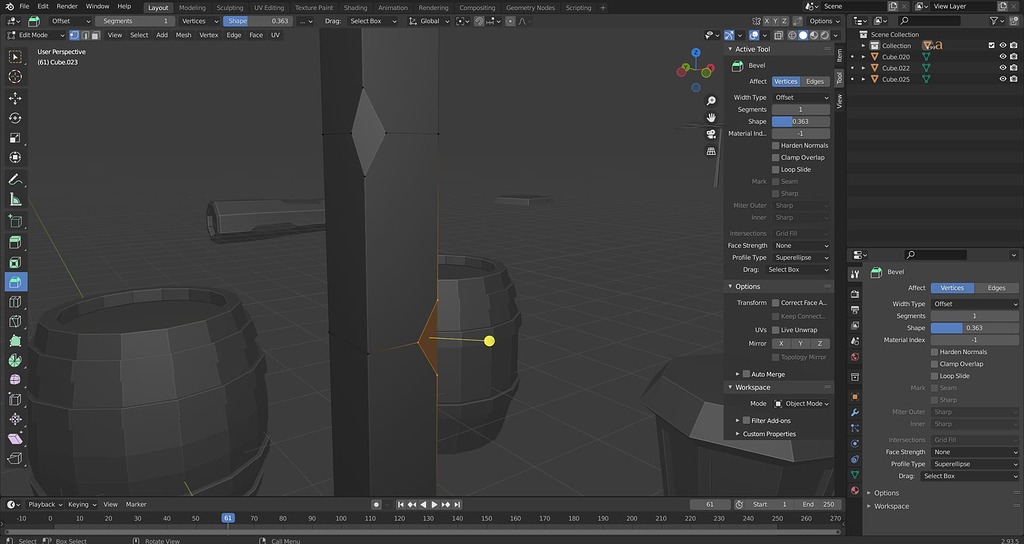Open Face Strength dropdown in Active Tool

(801, 246)
